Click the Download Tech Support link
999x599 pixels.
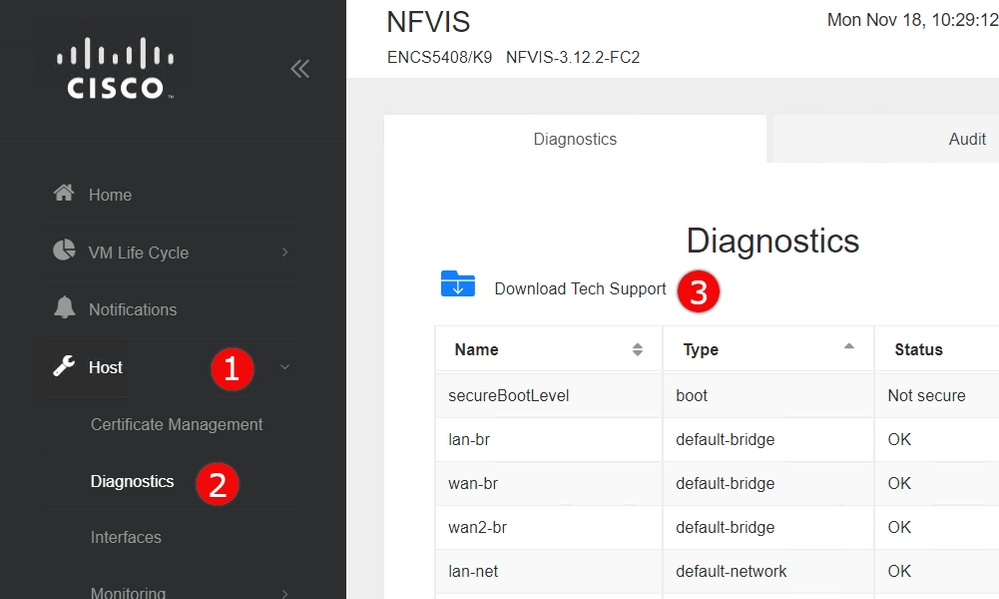click(580, 289)
